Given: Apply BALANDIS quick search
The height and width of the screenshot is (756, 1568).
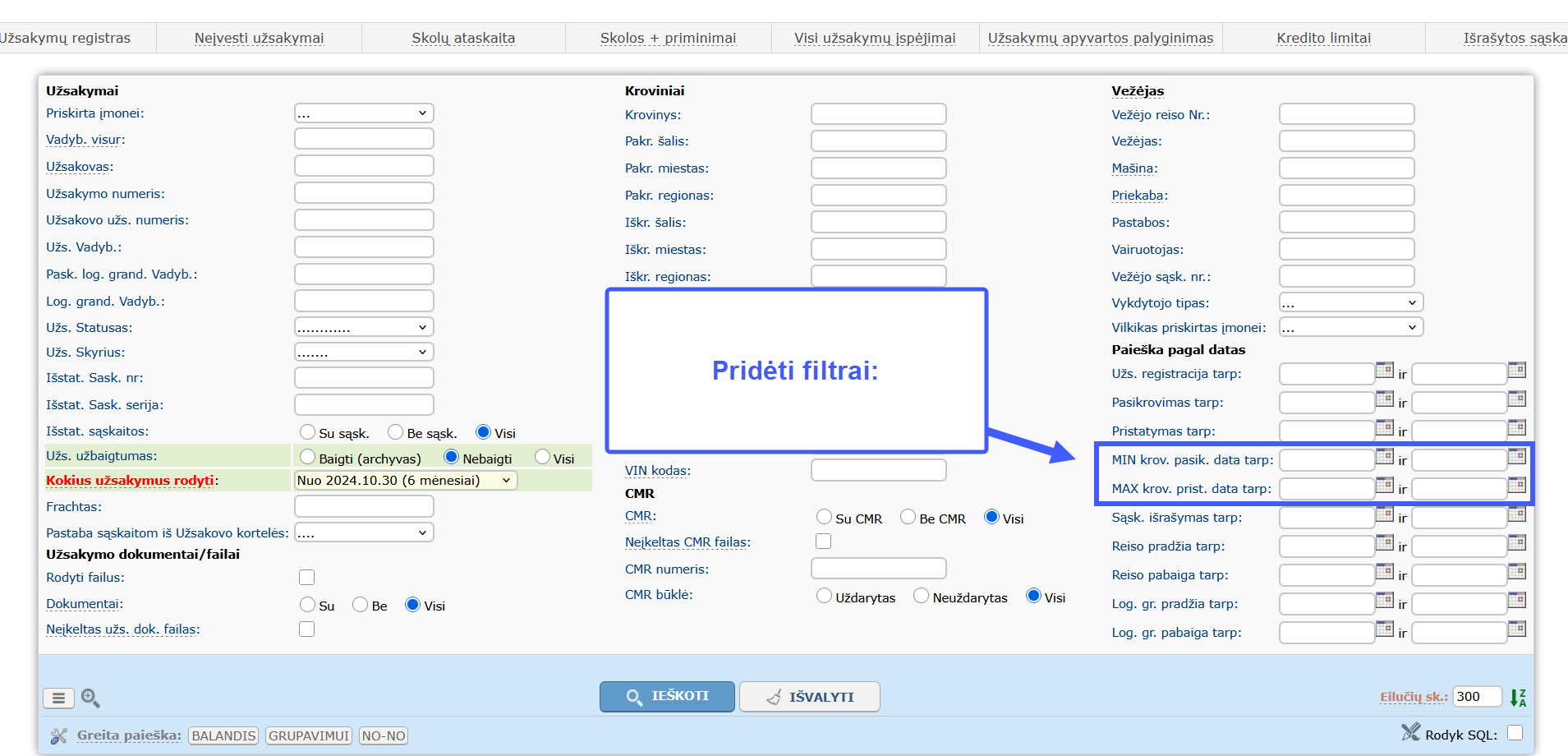Looking at the screenshot, I should [x=223, y=735].
